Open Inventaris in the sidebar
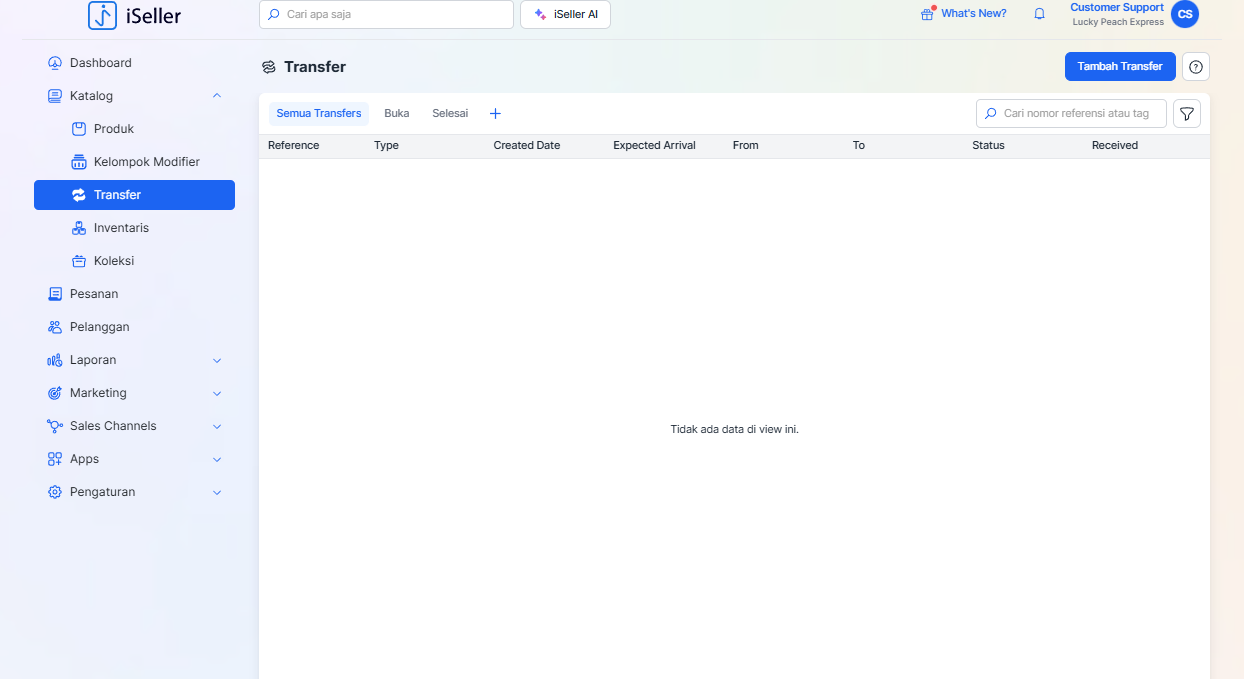This screenshot has width=1244, height=679. 121,228
